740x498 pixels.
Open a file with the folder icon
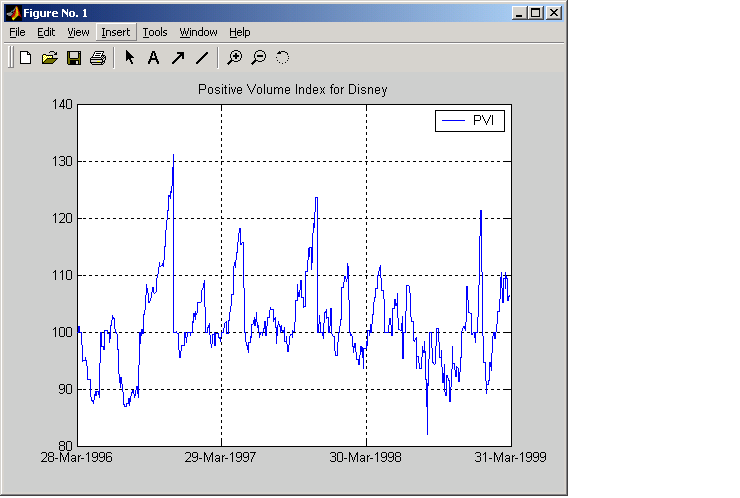(50, 58)
